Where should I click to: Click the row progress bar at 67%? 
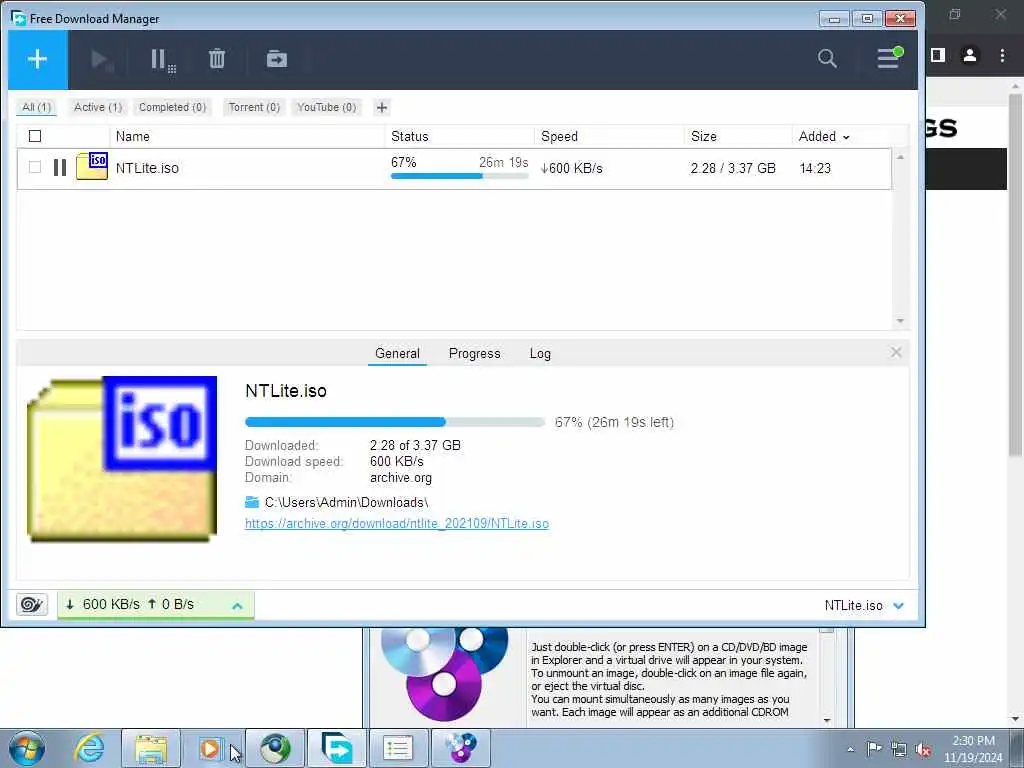pos(460,176)
